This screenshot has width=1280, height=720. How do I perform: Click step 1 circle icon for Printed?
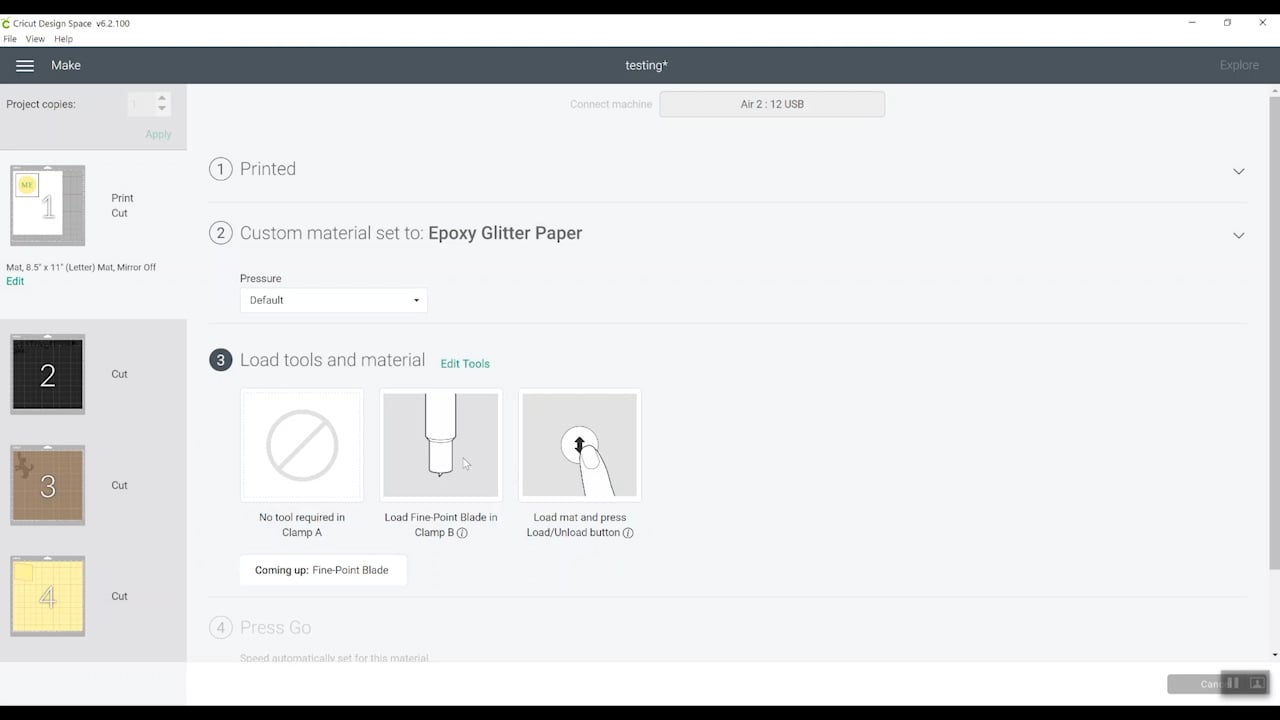(x=220, y=169)
